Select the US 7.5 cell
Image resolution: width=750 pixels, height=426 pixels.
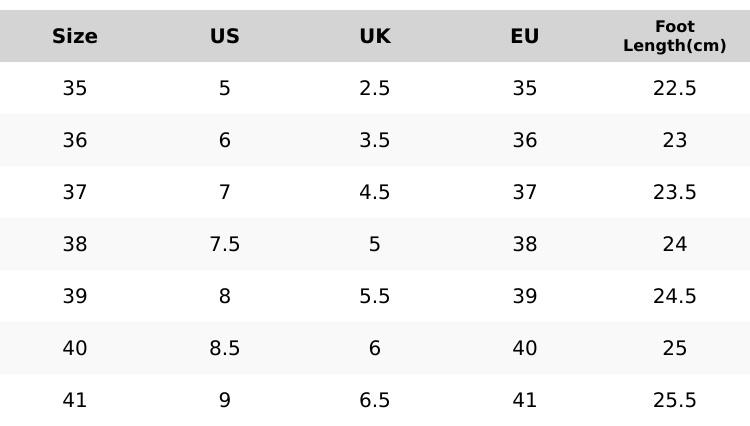tap(225, 244)
